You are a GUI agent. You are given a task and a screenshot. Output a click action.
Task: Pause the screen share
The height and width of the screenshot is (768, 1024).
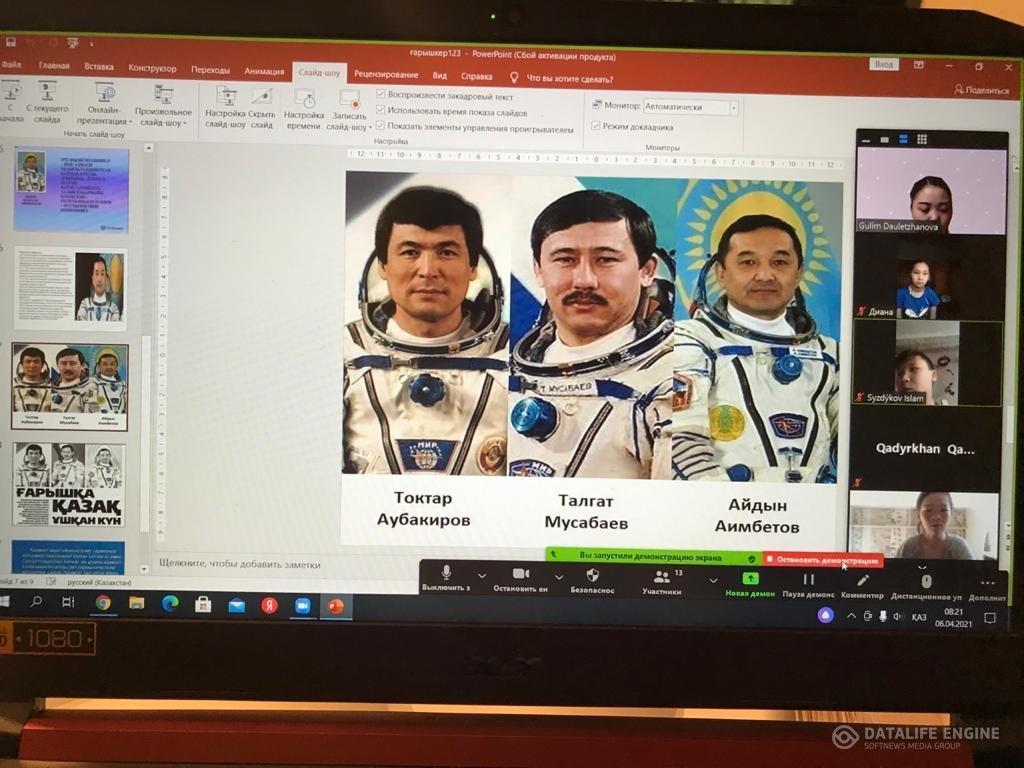(808, 579)
